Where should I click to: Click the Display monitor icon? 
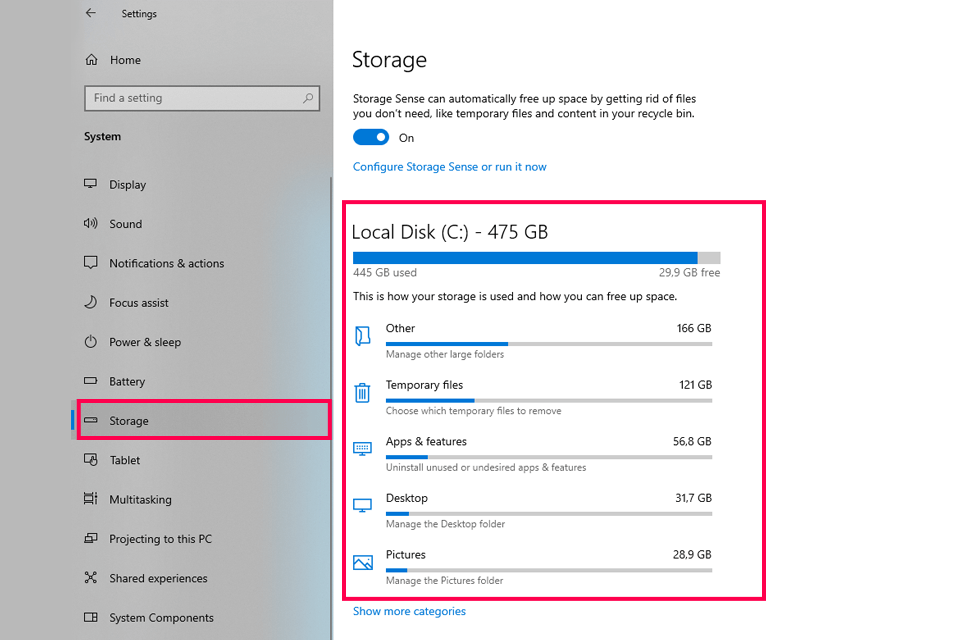[x=91, y=184]
